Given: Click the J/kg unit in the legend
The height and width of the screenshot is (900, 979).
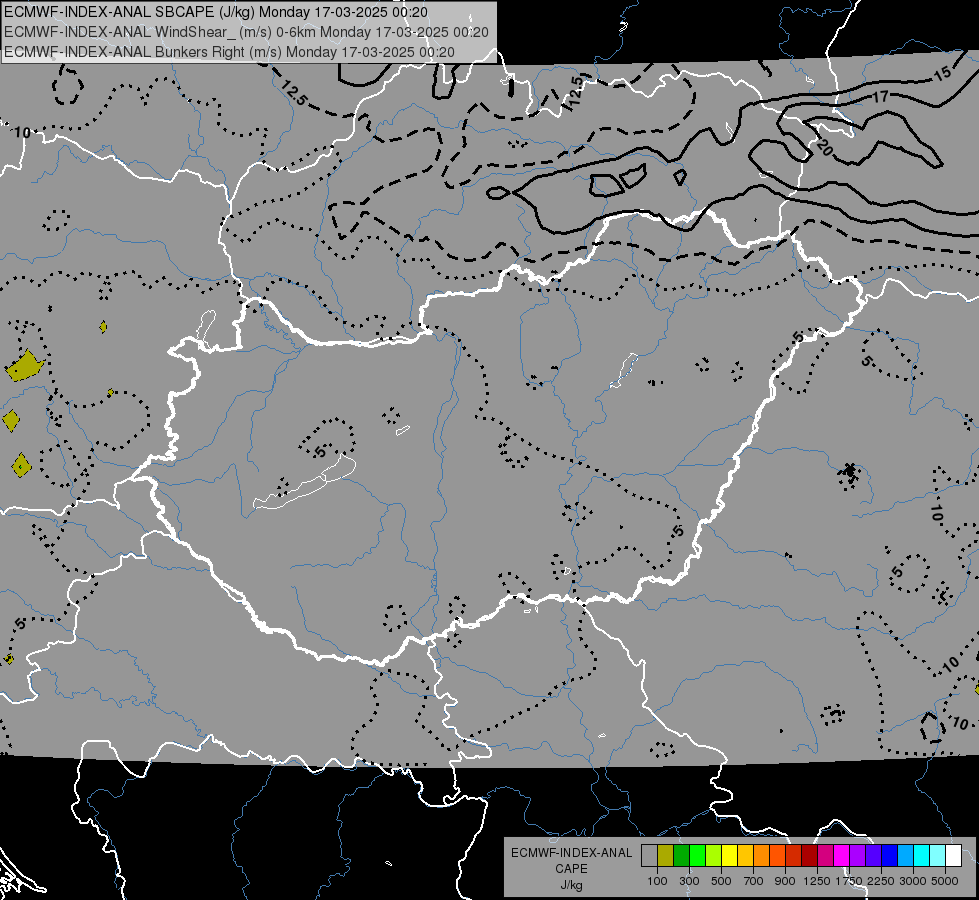Looking at the screenshot, I should click(571, 886).
